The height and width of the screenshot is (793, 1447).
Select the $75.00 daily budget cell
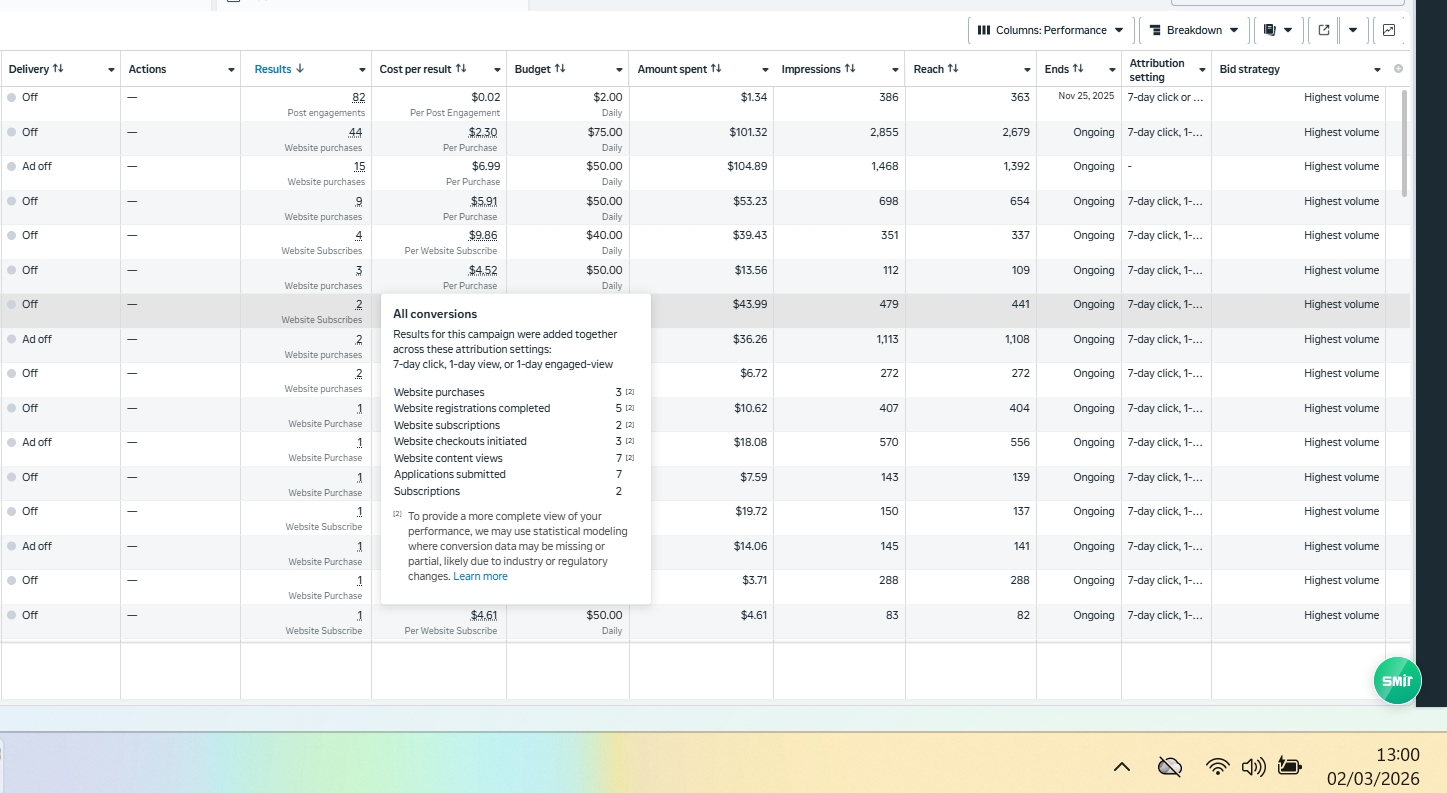(568, 138)
